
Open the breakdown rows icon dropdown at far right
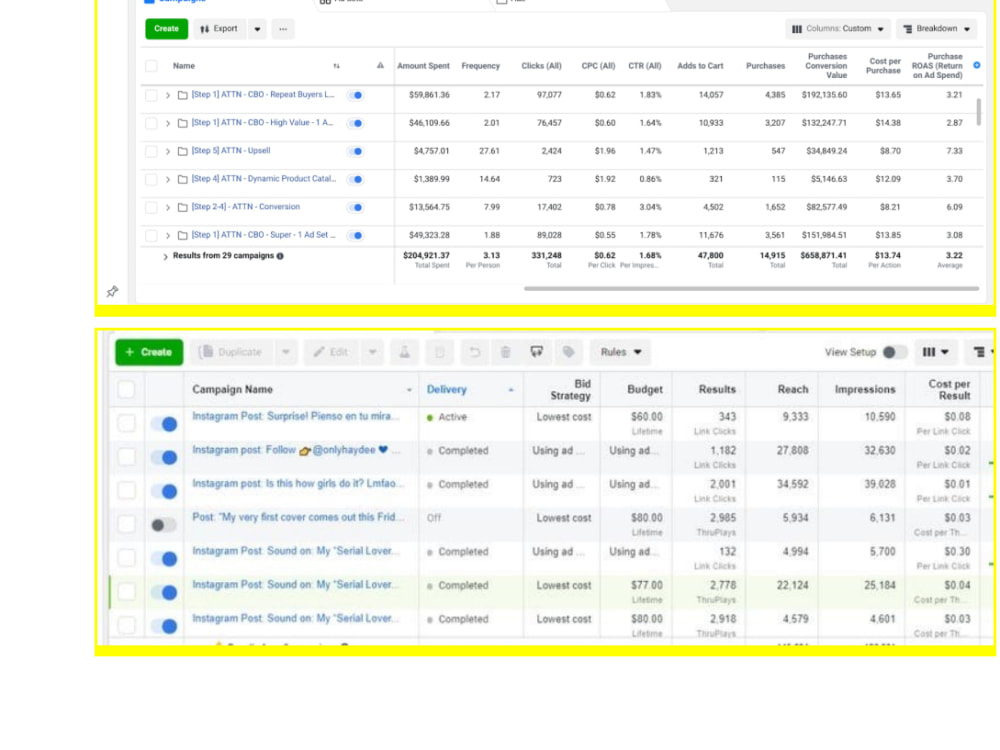pyautogui.click(x=982, y=352)
